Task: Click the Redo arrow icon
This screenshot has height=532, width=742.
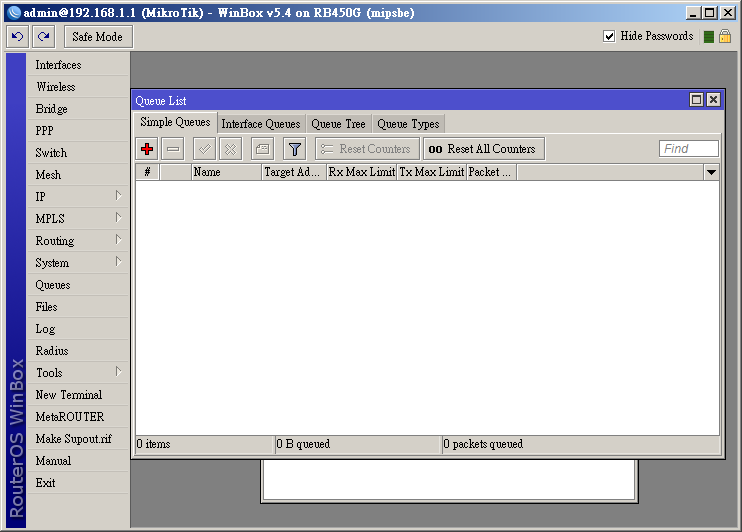Action: pos(44,36)
